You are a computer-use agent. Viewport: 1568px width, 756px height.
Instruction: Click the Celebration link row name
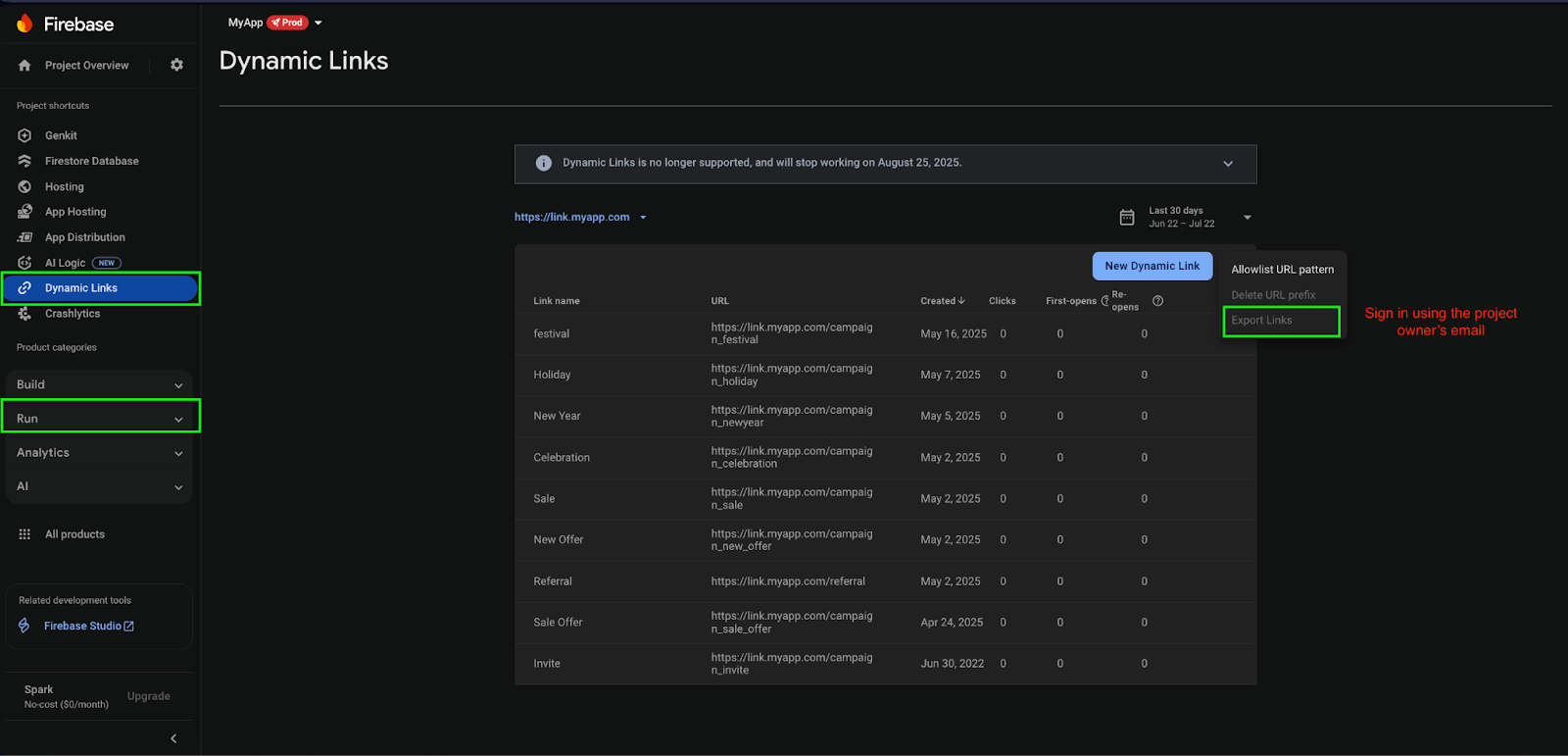pos(562,458)
